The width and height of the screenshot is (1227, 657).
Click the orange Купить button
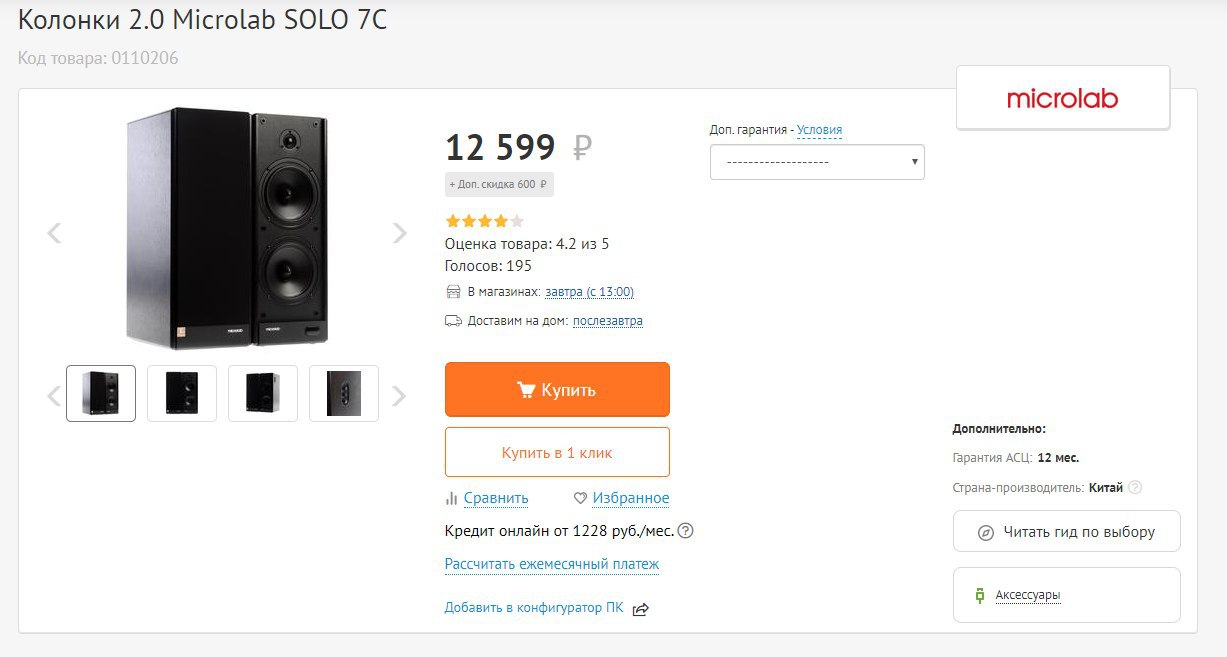tap(557, 390)
